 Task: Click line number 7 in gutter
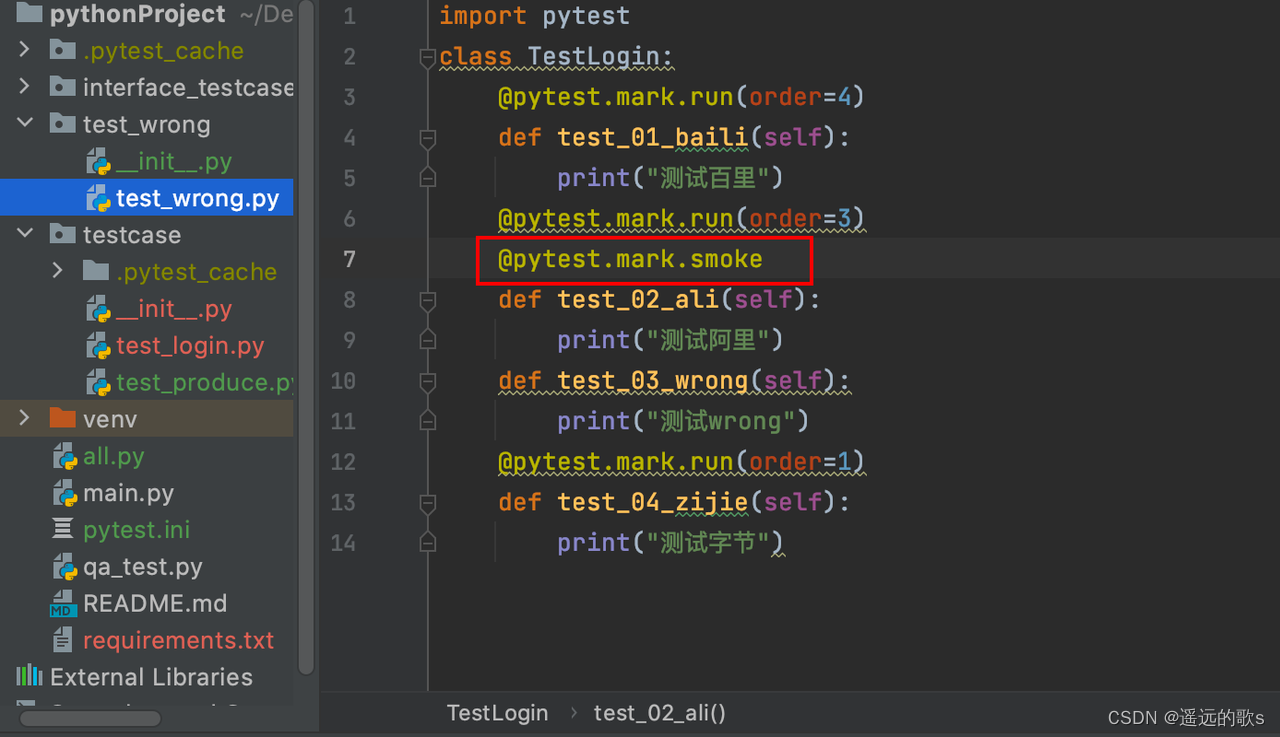[x=349, y=259]
